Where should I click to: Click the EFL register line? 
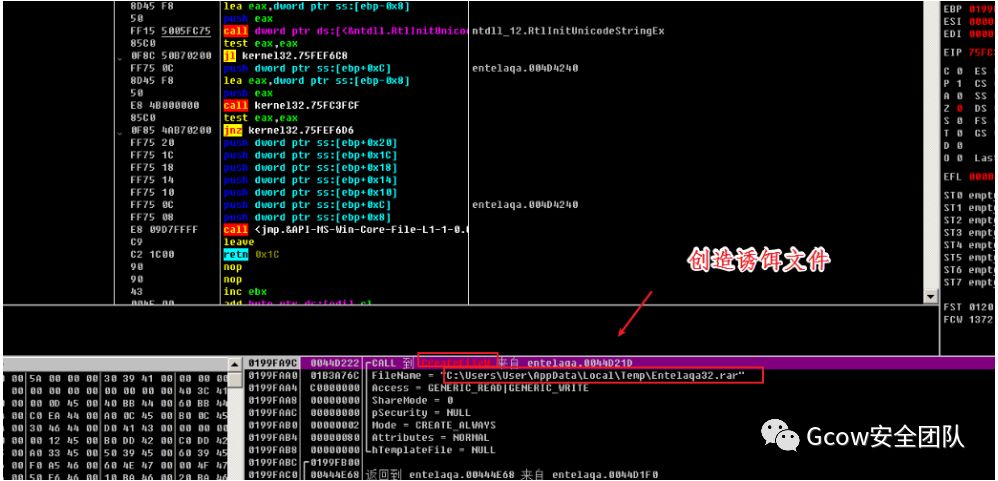point(970,176)
